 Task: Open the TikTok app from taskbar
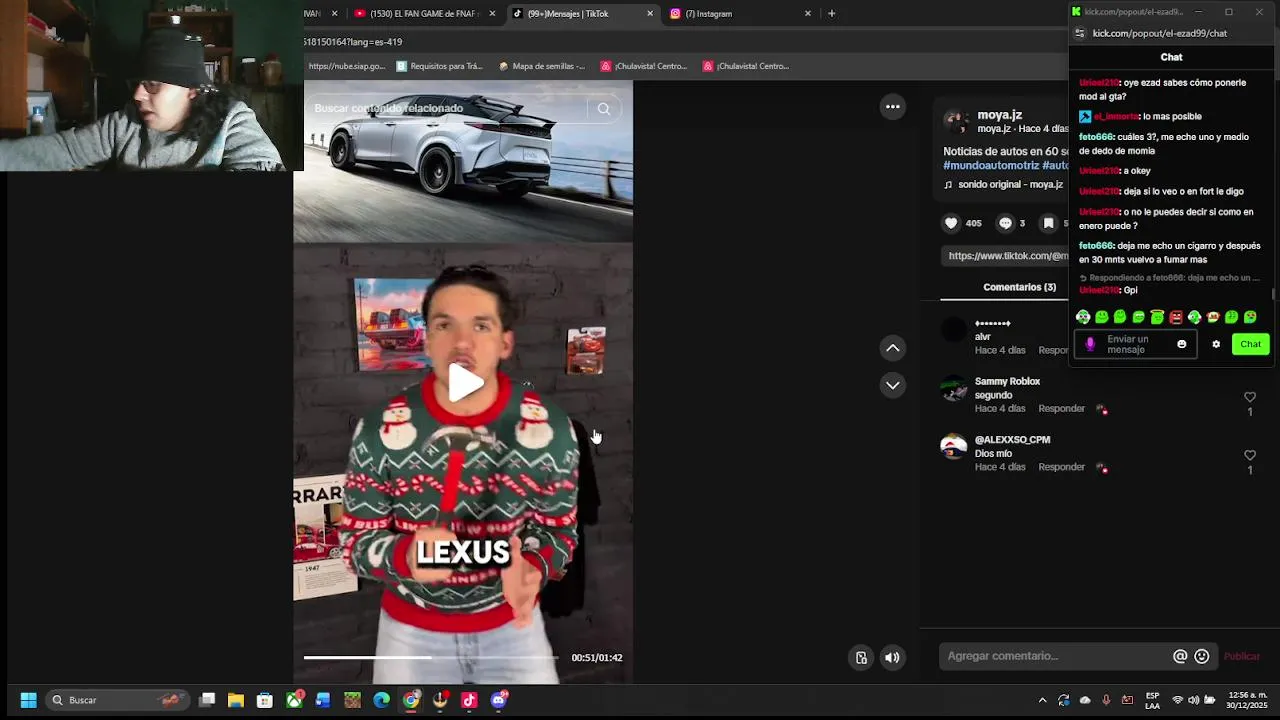pos(469,700)
